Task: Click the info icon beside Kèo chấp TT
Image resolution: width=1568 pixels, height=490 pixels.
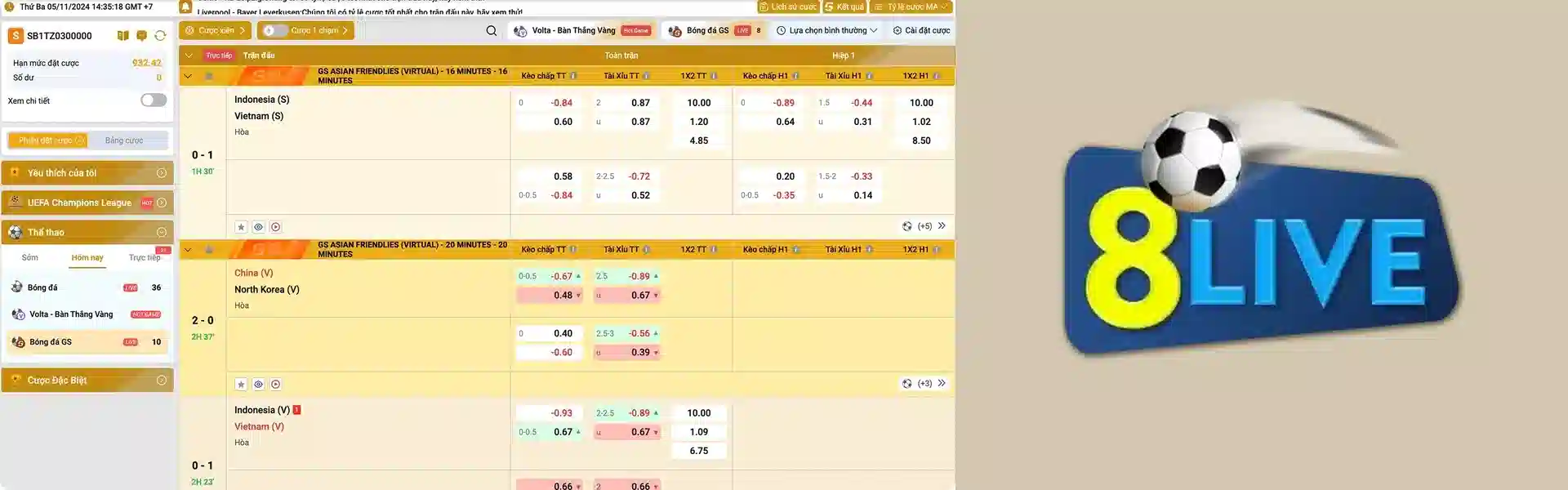Action: point(573,76)
